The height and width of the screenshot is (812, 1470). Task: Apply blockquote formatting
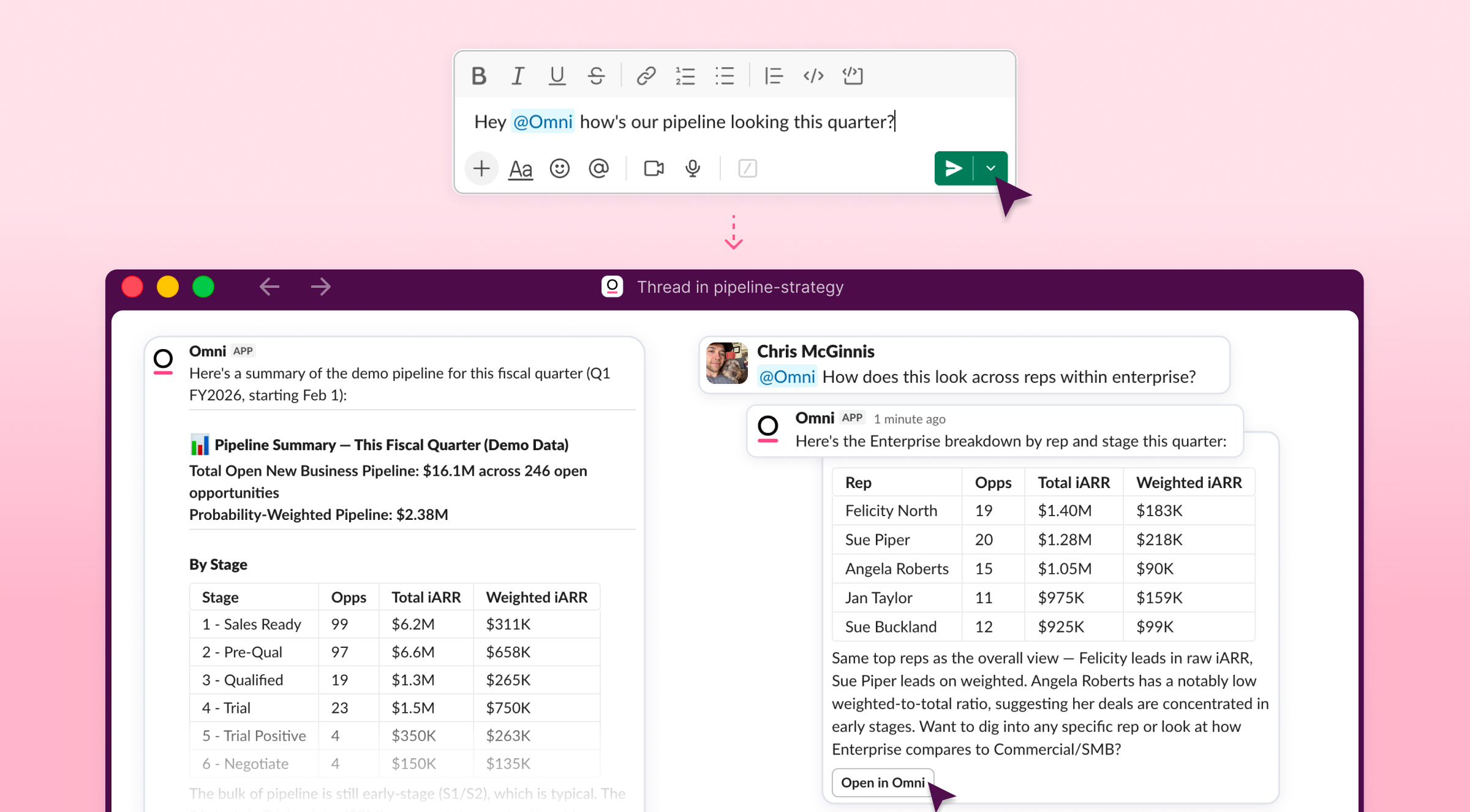pyautogui.click(x=774, y=76)
